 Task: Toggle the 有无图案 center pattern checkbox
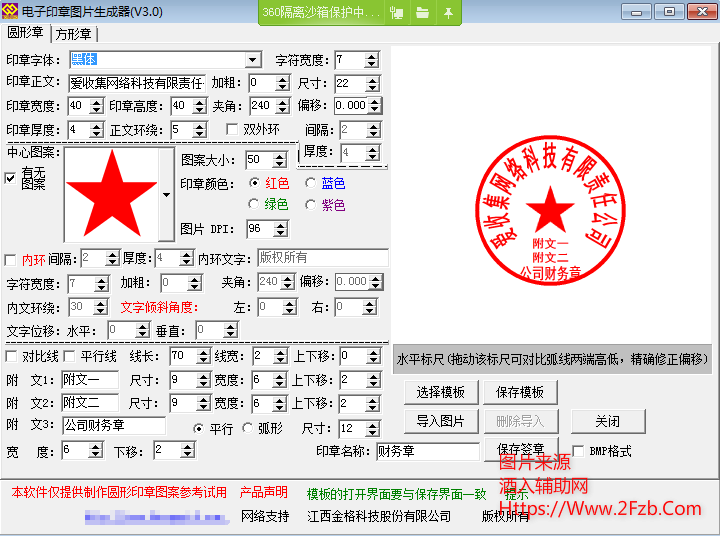(x=11, y=178)
